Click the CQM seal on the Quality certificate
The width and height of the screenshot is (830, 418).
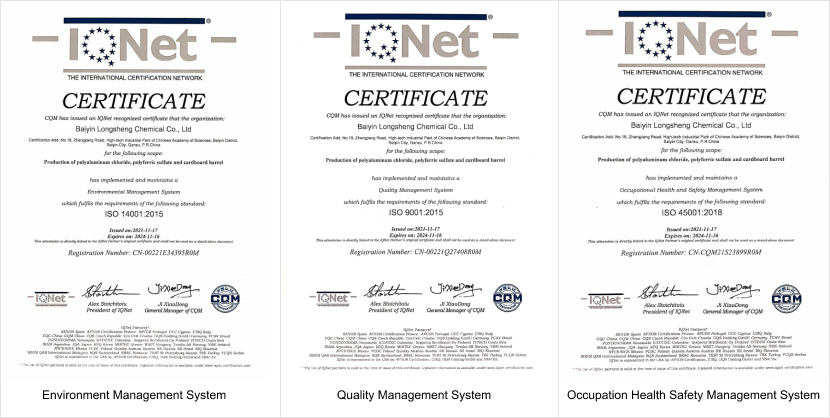tap(507, 297)
